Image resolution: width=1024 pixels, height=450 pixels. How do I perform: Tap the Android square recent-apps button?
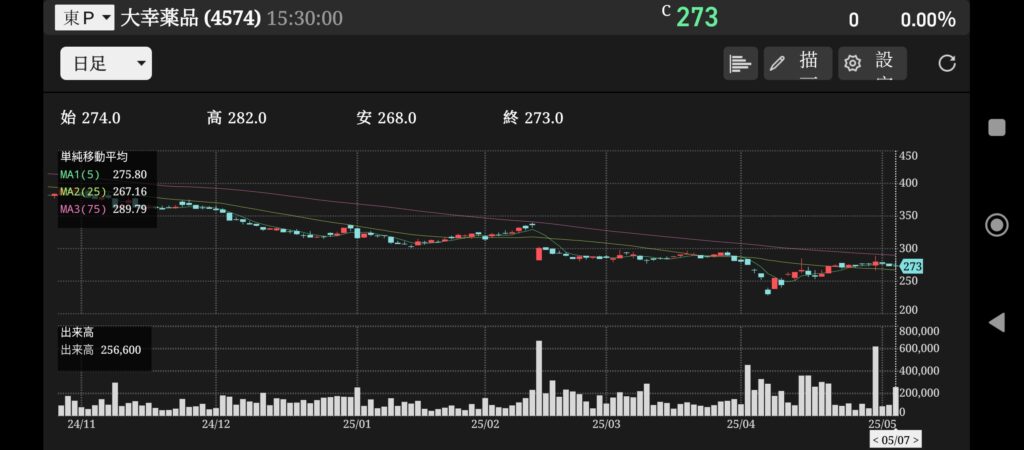point(997,127)
